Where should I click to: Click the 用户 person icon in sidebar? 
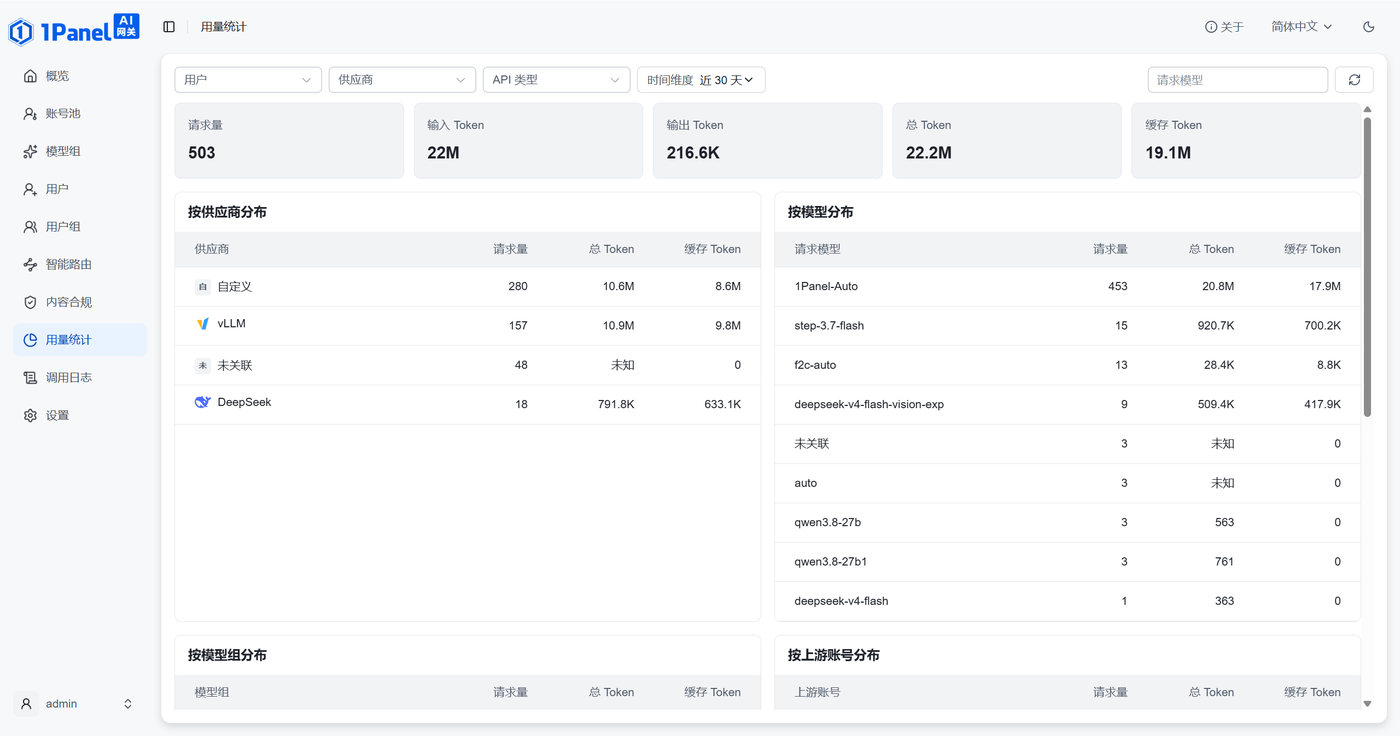coord(30,189)
